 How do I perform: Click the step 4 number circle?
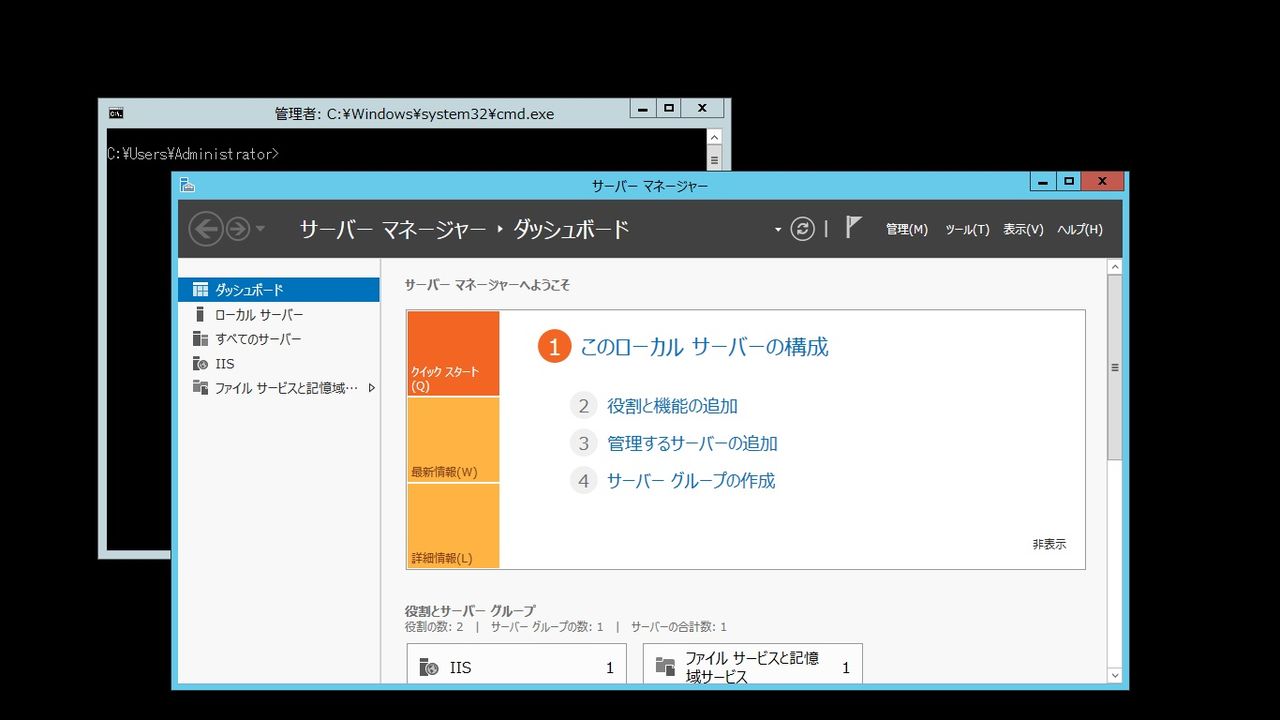584,480
